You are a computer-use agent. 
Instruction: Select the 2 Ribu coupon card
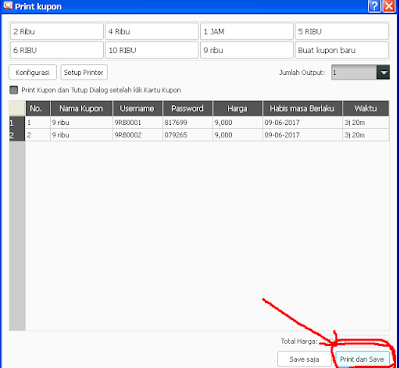pyautogui.click(x=57, y=32)
